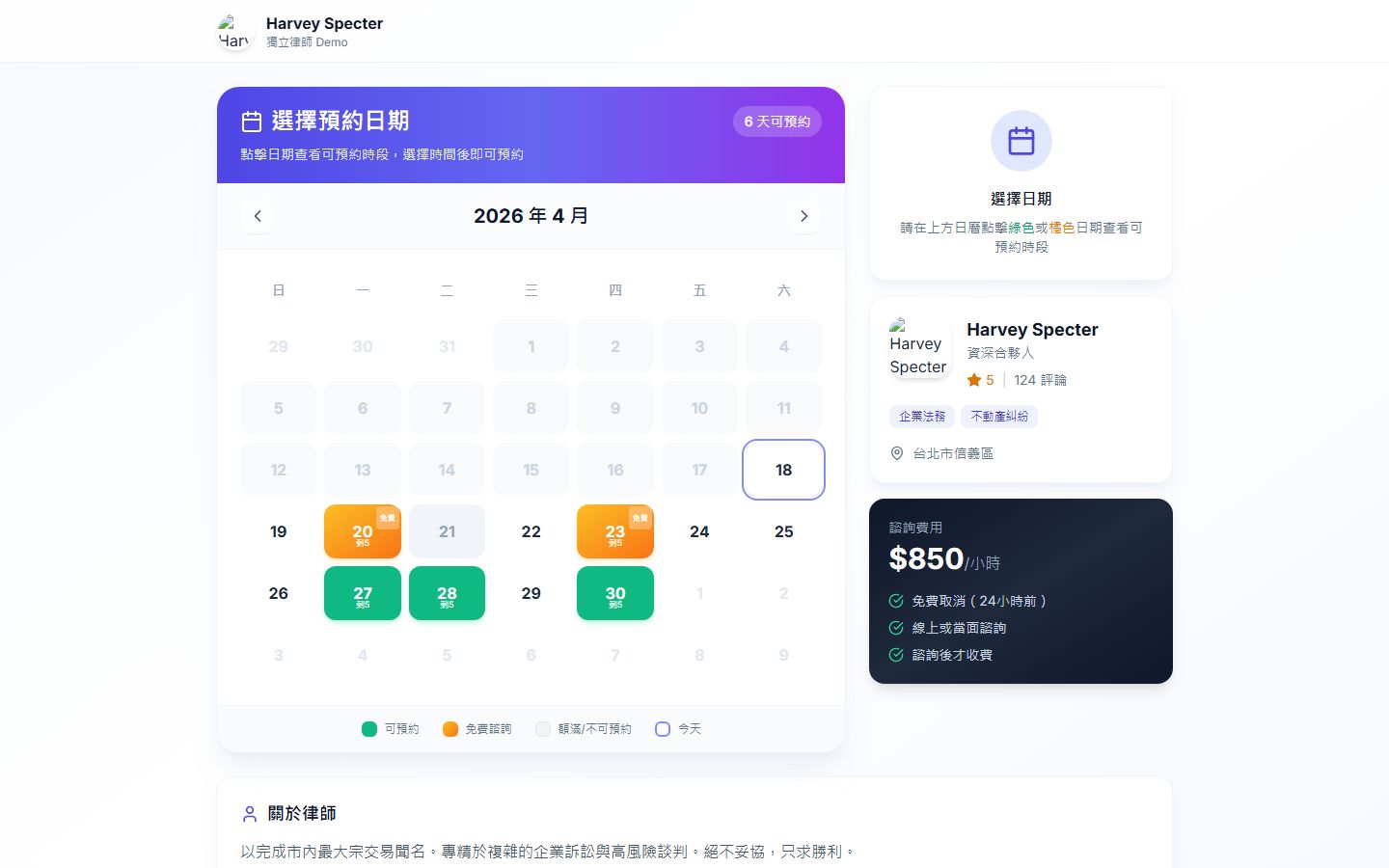Viewport: 1389px width, 868px height.
Task: Click the disabled date 12
Action: coord(279,470)
